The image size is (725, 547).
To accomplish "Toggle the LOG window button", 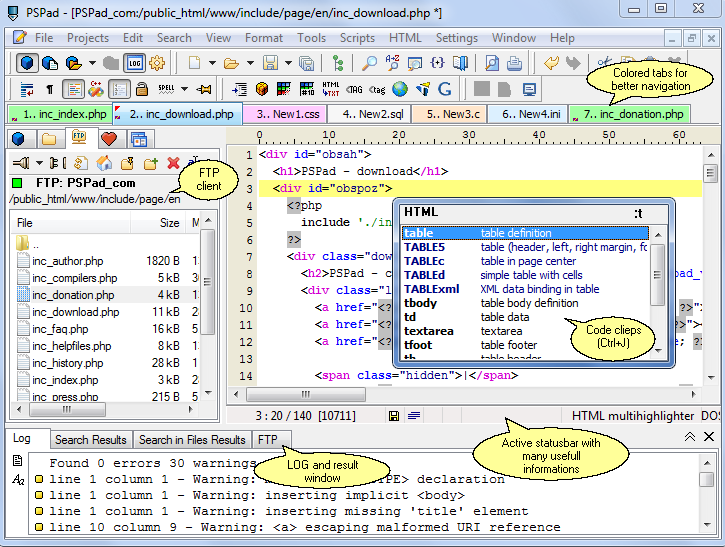I will tap(135, 62).
